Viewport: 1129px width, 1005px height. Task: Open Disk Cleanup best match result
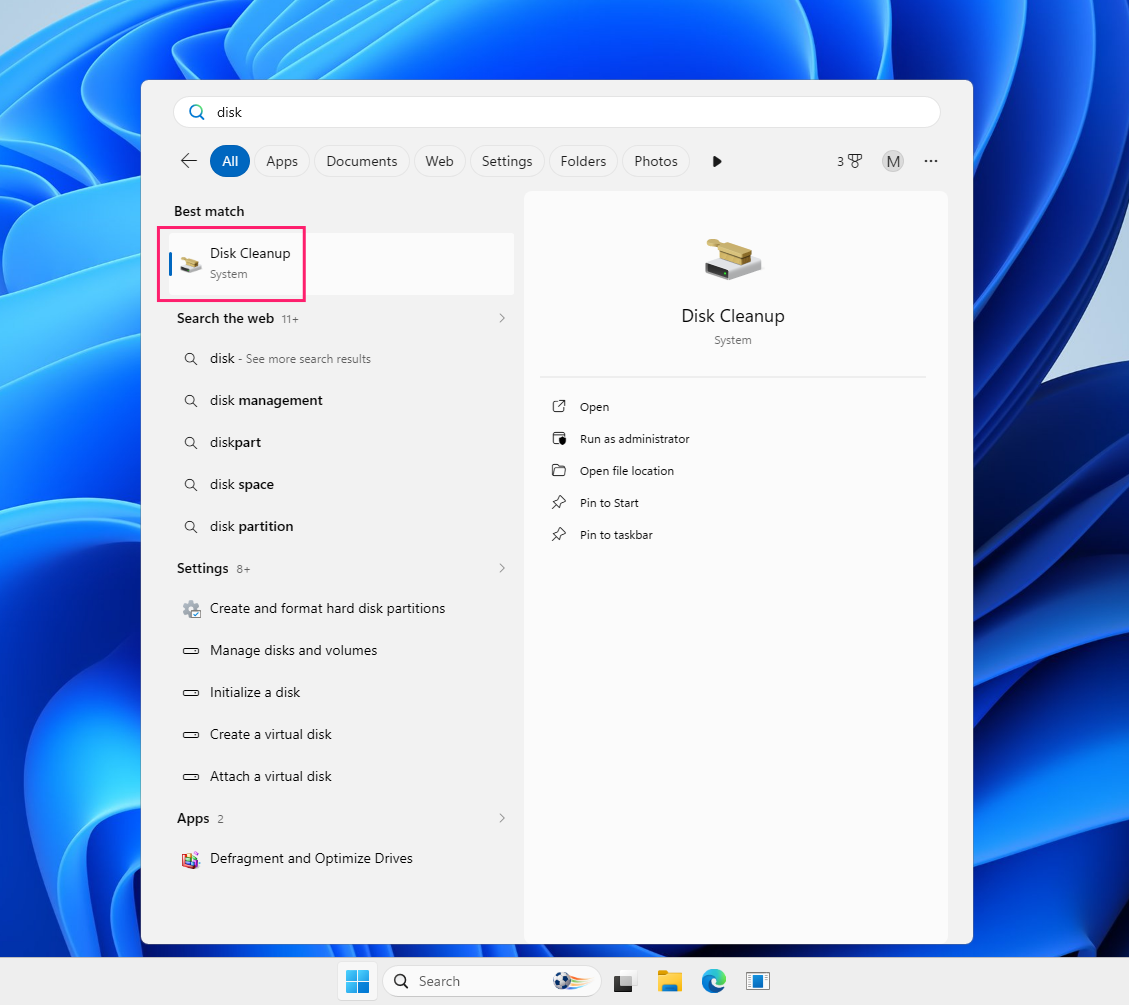click(x=341, y=263)
